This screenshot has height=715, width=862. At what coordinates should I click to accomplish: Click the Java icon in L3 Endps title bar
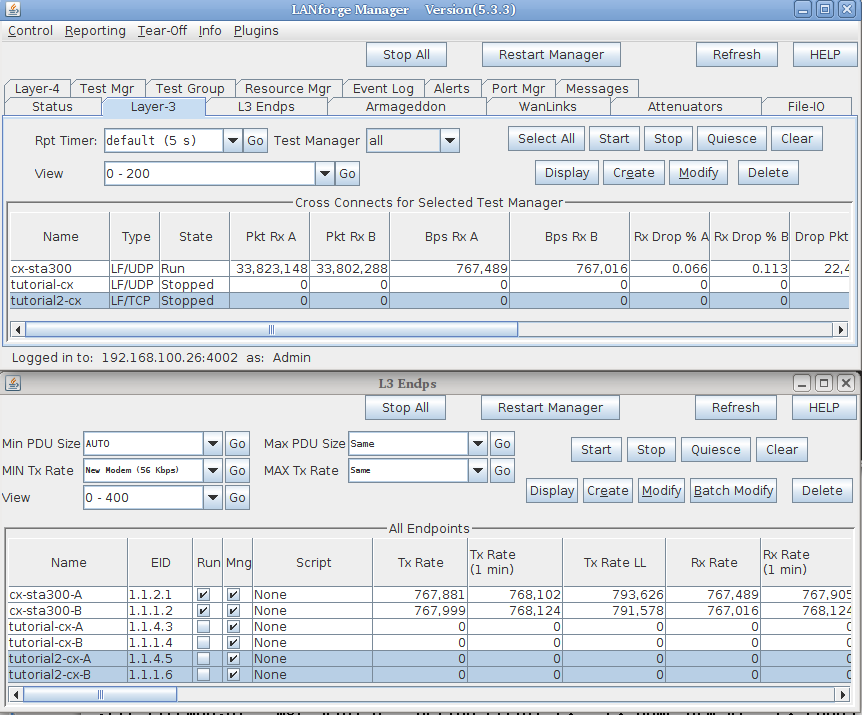(x=13, y=383)
